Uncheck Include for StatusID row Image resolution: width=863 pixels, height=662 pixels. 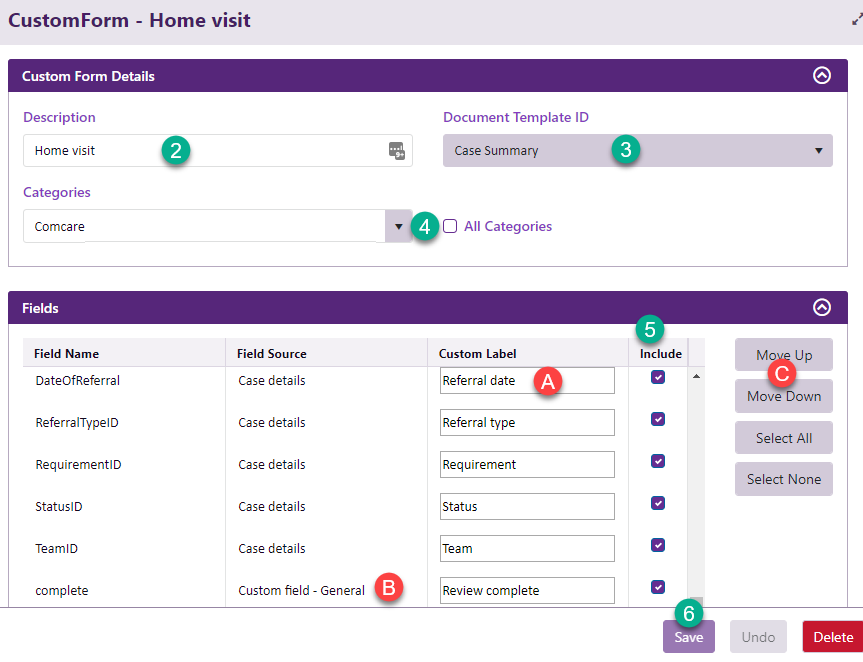[658, 503]
